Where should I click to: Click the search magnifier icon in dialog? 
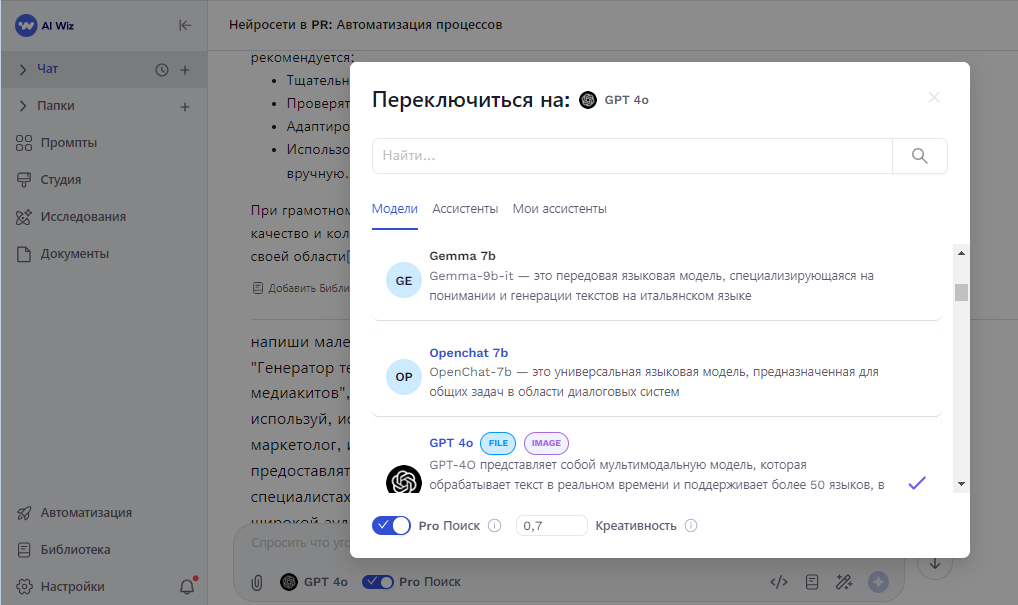[x=919, y=156]
